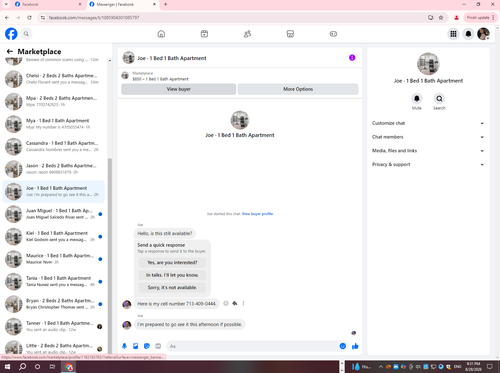This screenshot has height=373, width=500.
Task: Click the View buyer button
Action: (179, 89)
